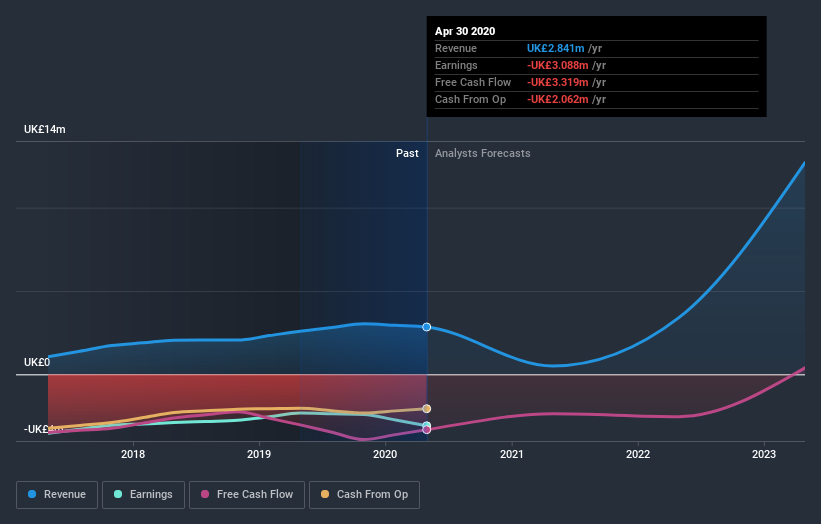Click the -UK£3.319m free cash flow value
This screenshot has height=524, width=821.
pos(558,82)
